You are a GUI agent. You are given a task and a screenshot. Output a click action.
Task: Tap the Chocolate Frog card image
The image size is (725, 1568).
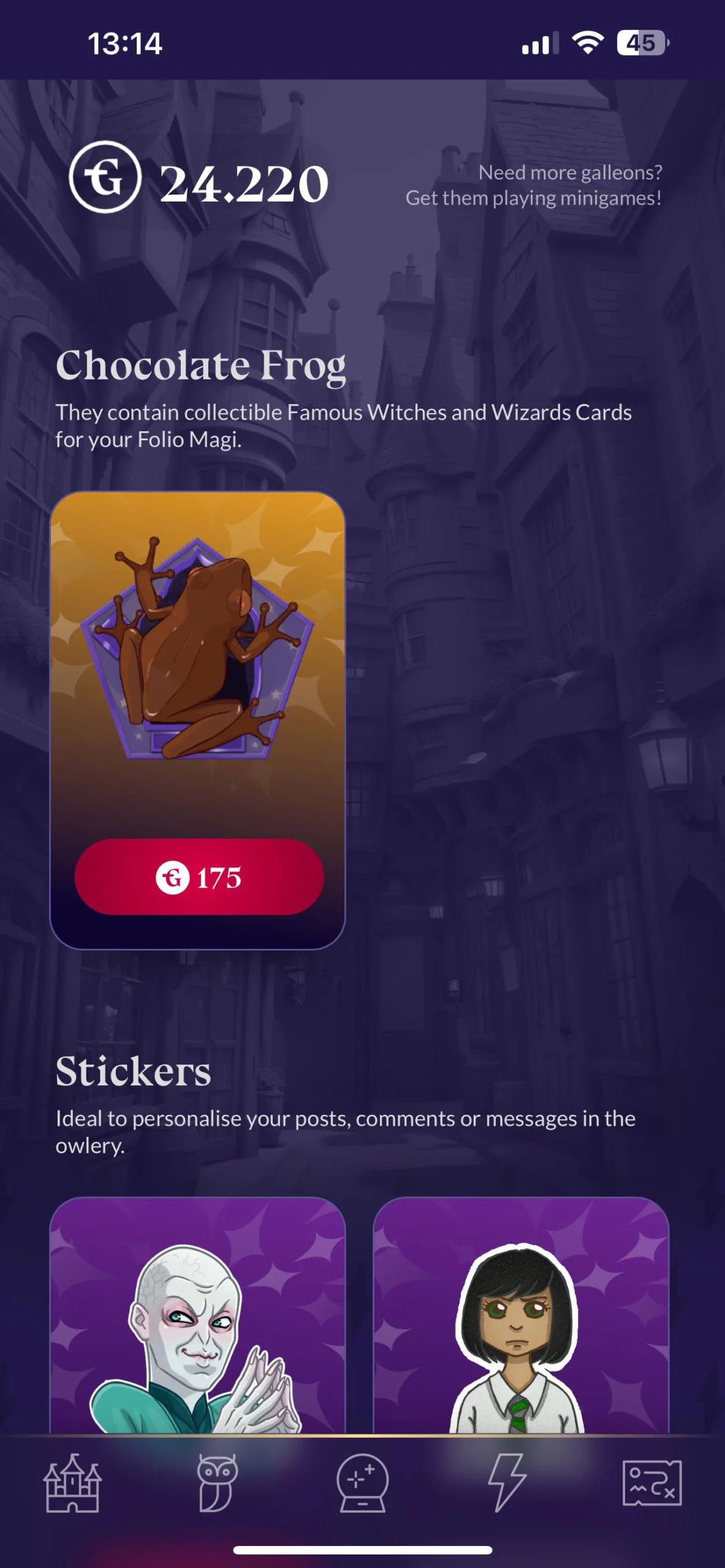(197, 649)
